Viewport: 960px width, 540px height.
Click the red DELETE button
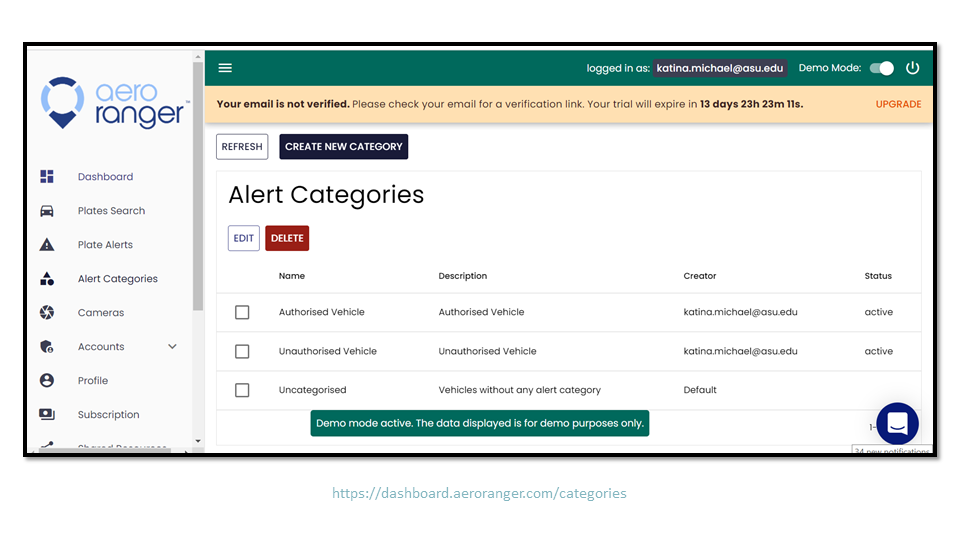point(287,238)
